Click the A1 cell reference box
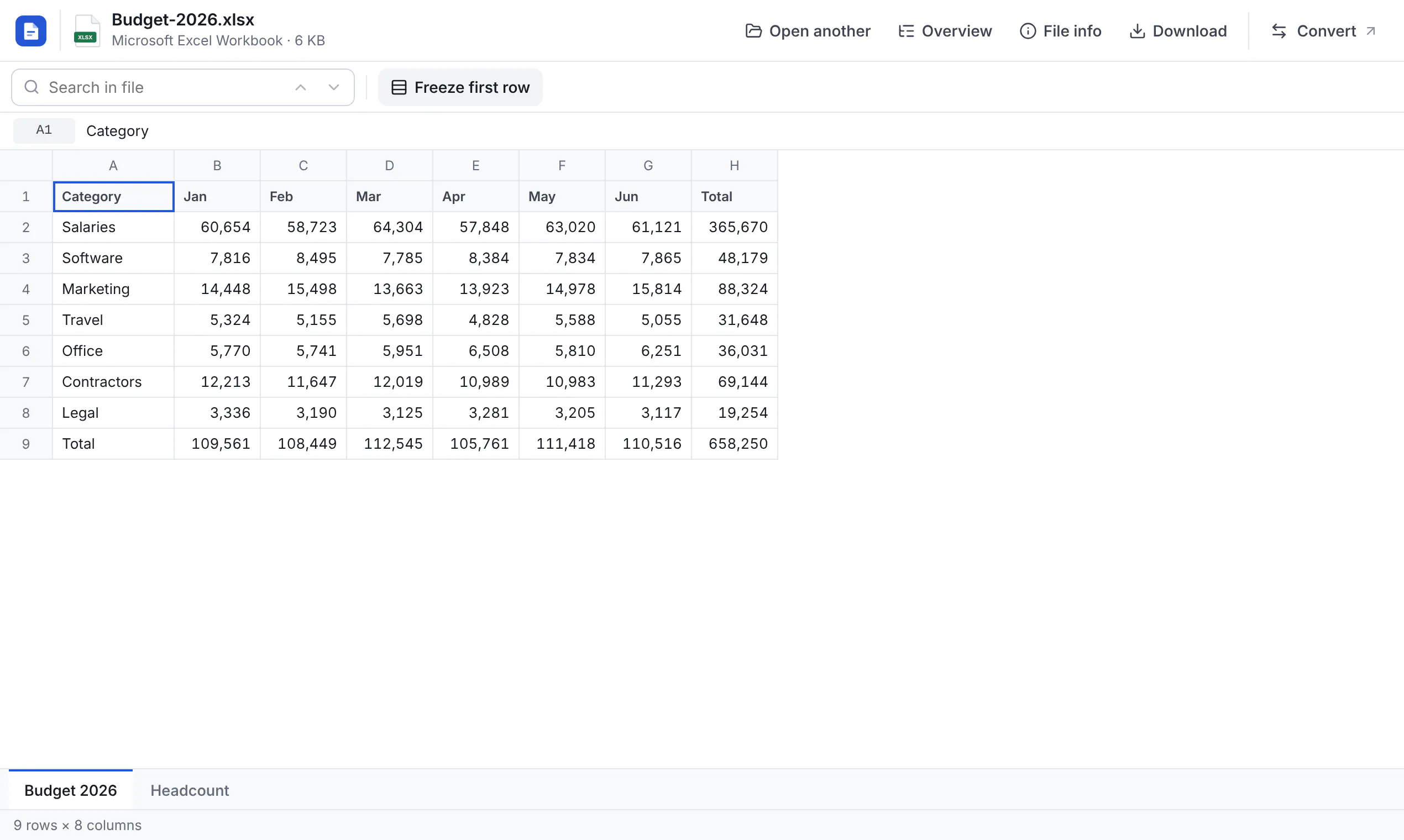This screenshot has height=840, width=1404. pos(44,130)
